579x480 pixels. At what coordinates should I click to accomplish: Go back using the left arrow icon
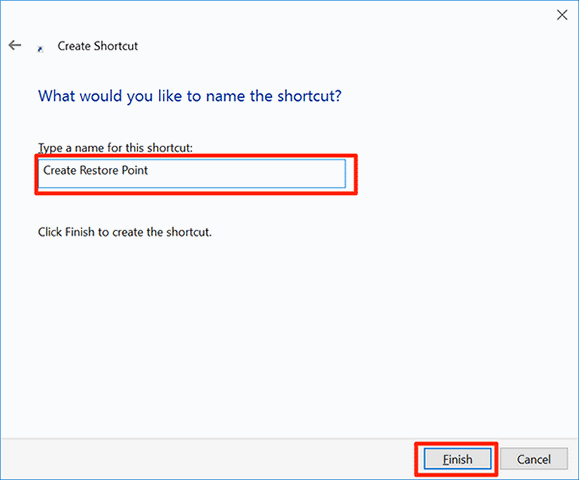click(x=15, y=45)
